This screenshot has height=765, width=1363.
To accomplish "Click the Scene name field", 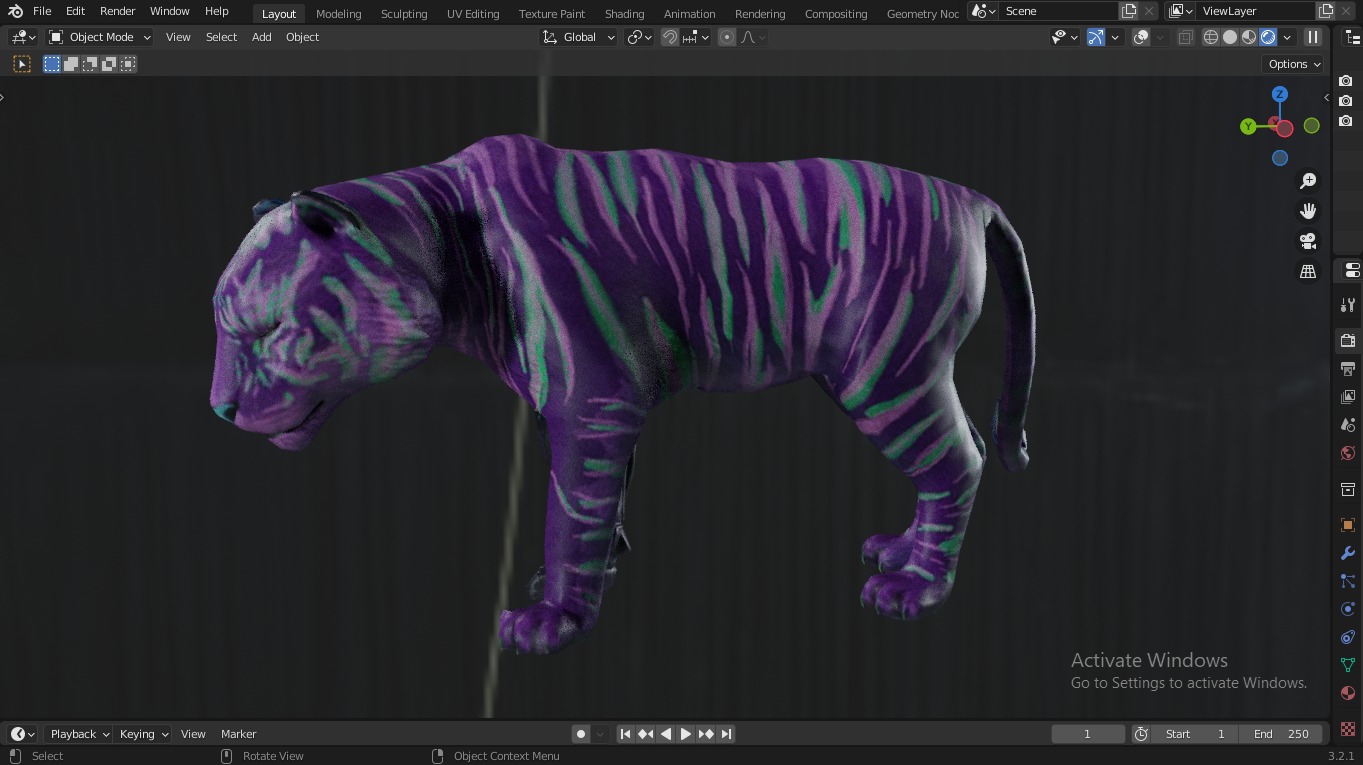I will (1058, 11).
